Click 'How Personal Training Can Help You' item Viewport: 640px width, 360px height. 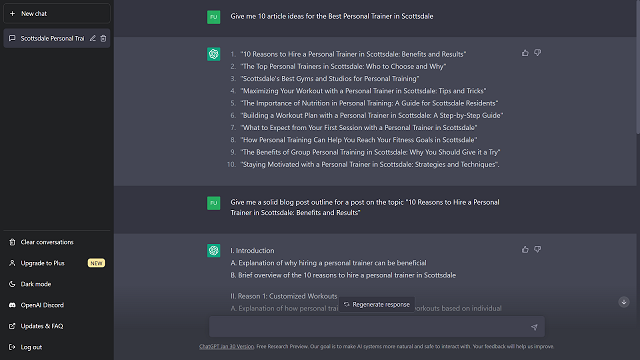pyautogui.click(x=359, y=140)
